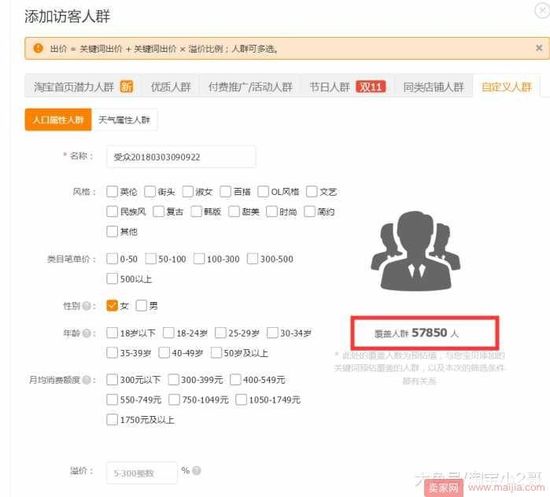Viewport: 550px width, 497px height.
Task: Select the 30-34岁 age checkbox
Action: point(273,333)
